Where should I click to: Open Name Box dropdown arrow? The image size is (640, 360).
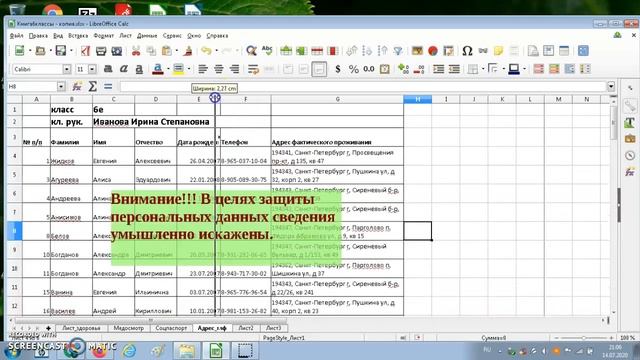(x=61, y=86)
